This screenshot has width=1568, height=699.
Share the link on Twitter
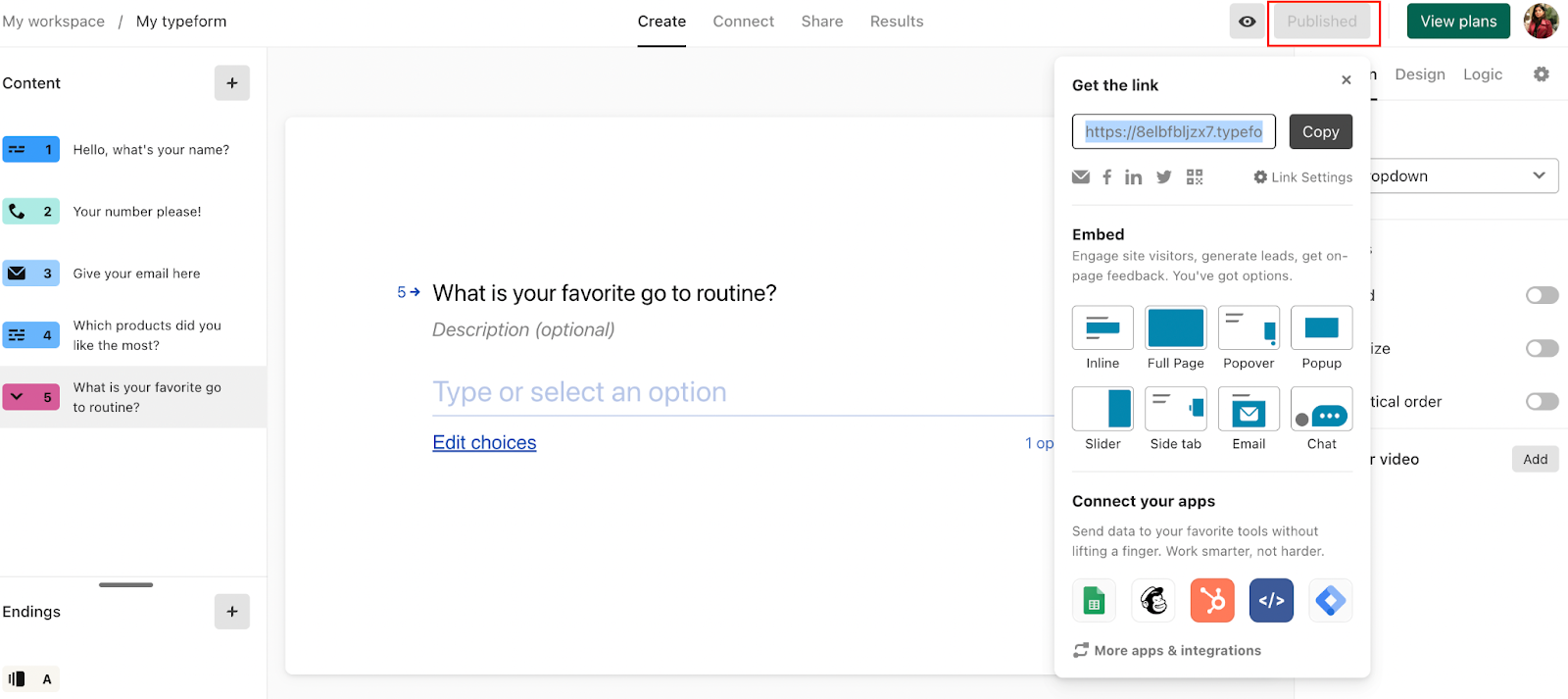point(1163,177)
